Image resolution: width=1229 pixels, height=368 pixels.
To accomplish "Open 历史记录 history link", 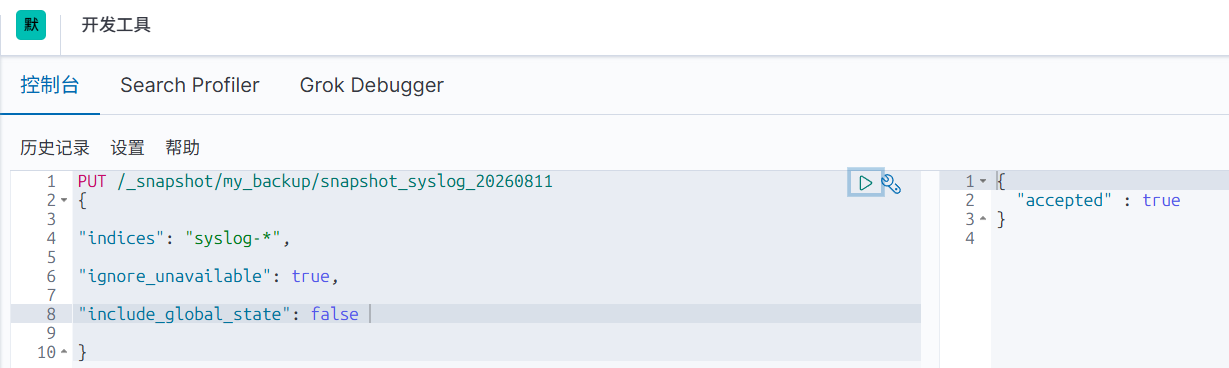I will (55, 148).
